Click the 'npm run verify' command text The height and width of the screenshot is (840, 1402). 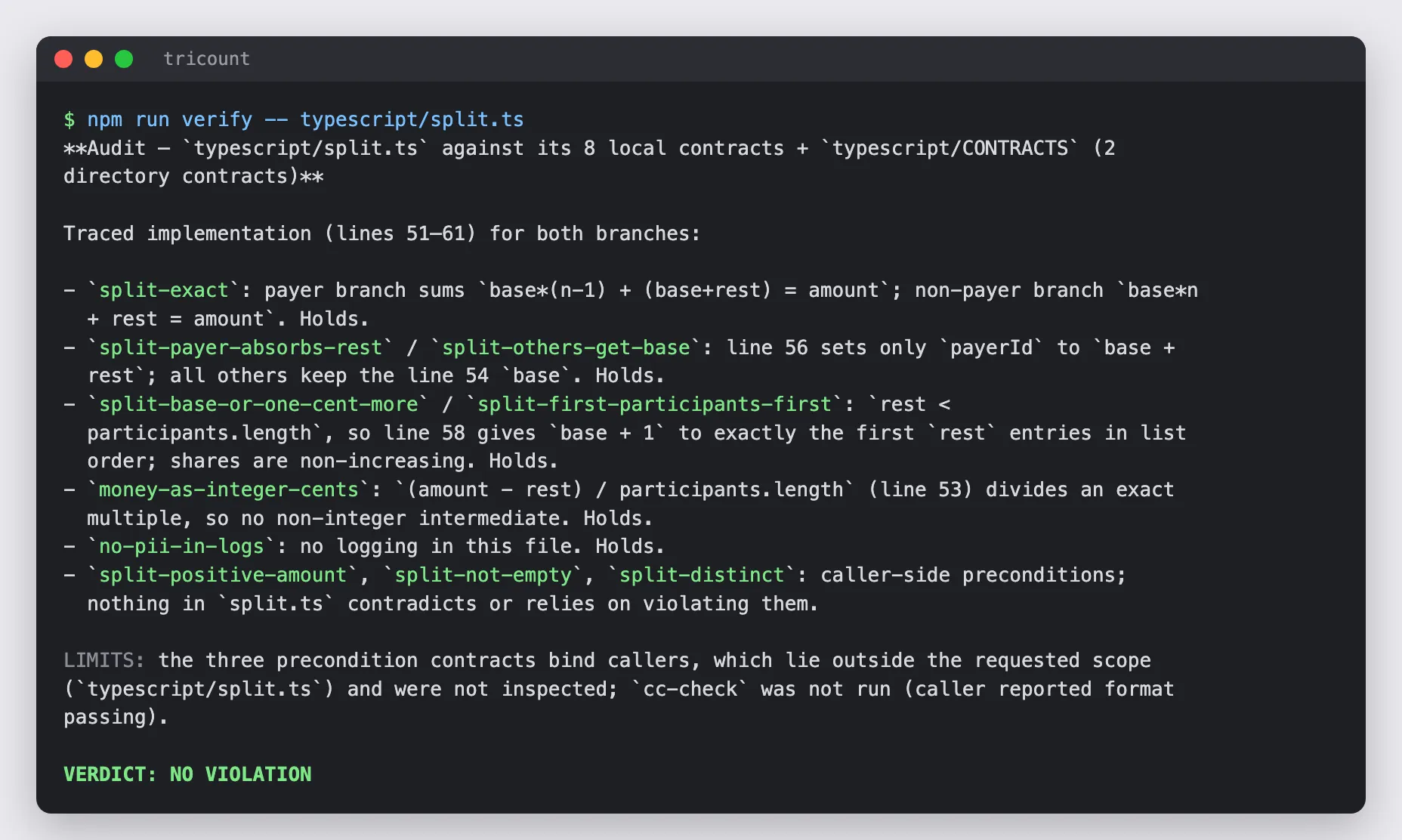coord(170,120)
